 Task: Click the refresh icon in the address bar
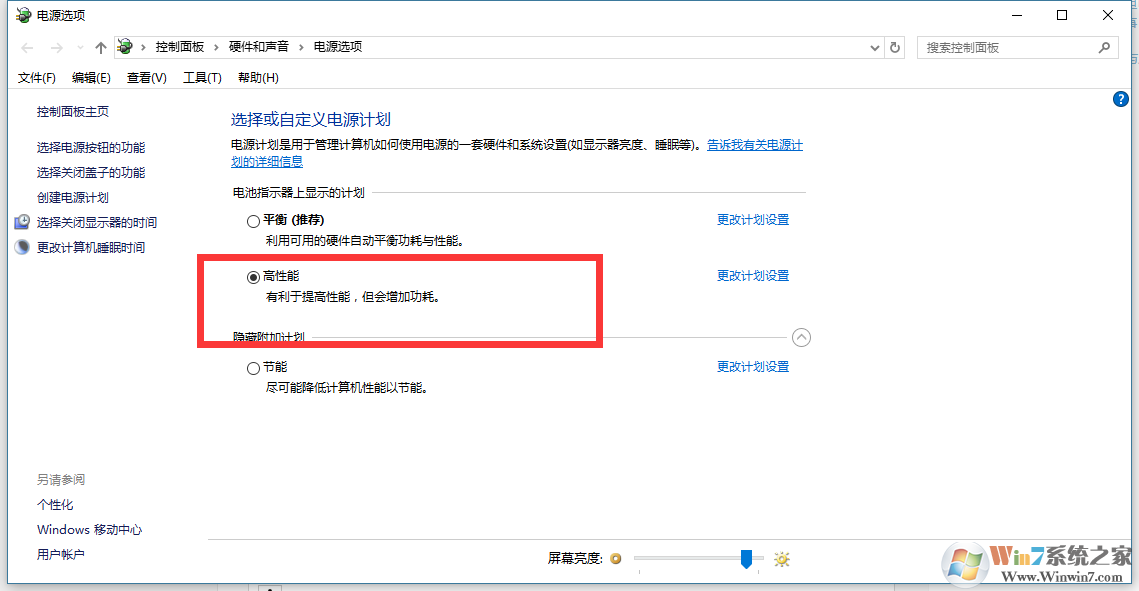click(x=895, y=47)
